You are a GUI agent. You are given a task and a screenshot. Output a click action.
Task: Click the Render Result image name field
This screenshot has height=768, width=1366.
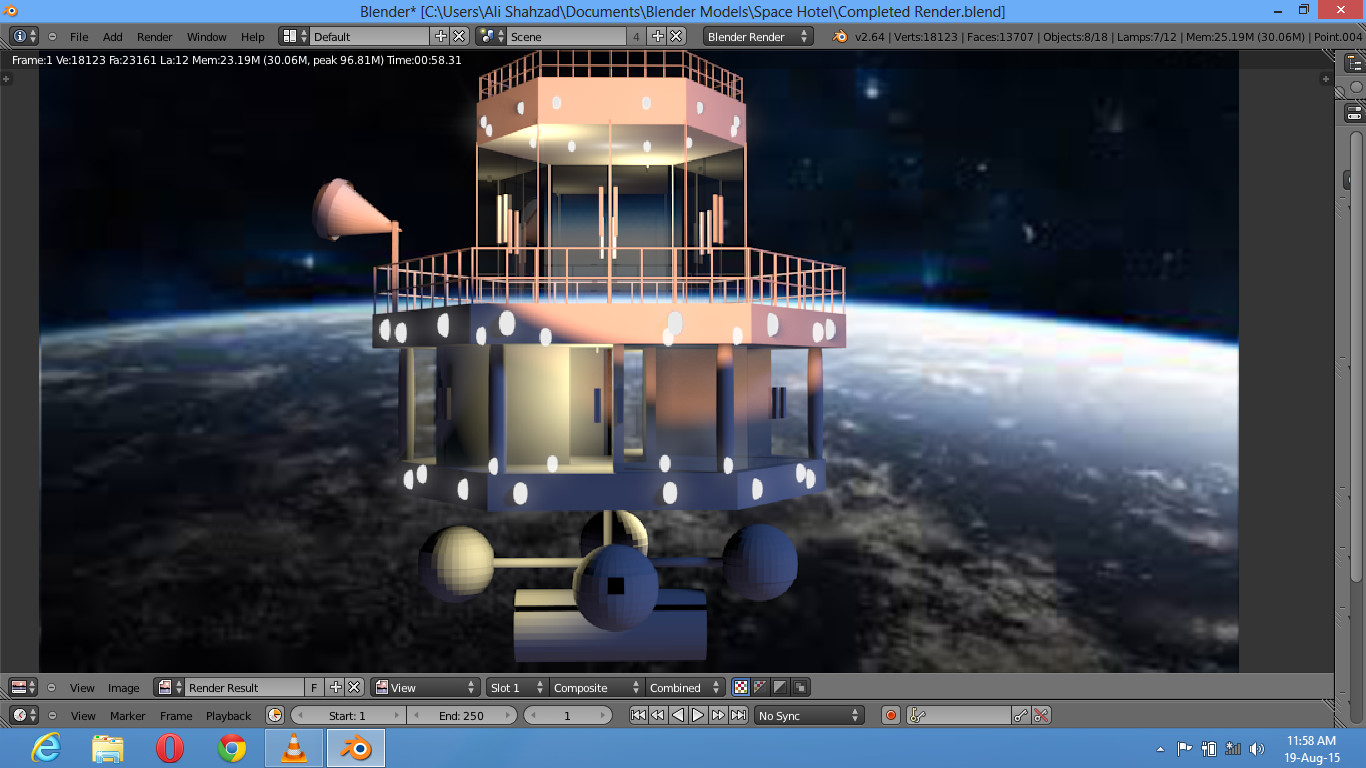(x=245, y=688)
